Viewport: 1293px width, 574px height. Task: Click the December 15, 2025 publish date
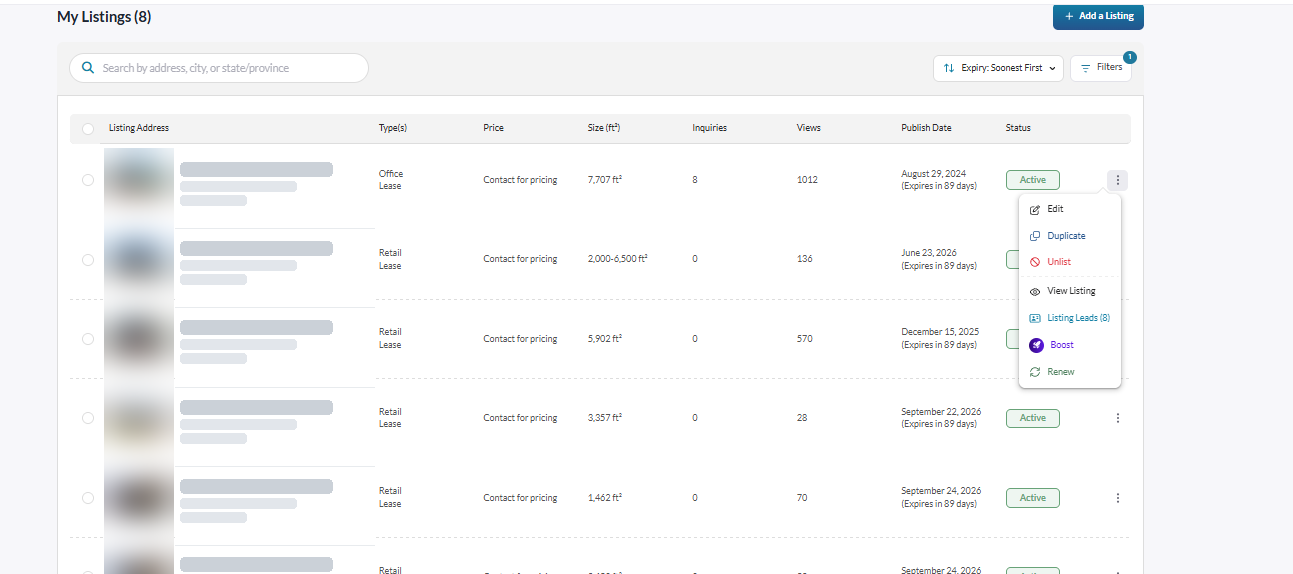point(940,332)
